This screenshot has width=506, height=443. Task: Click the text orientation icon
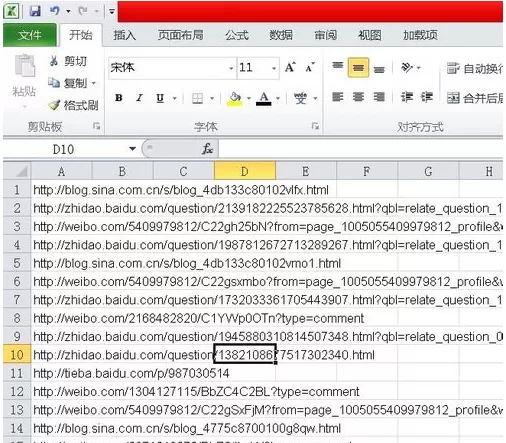coord(407,68)
